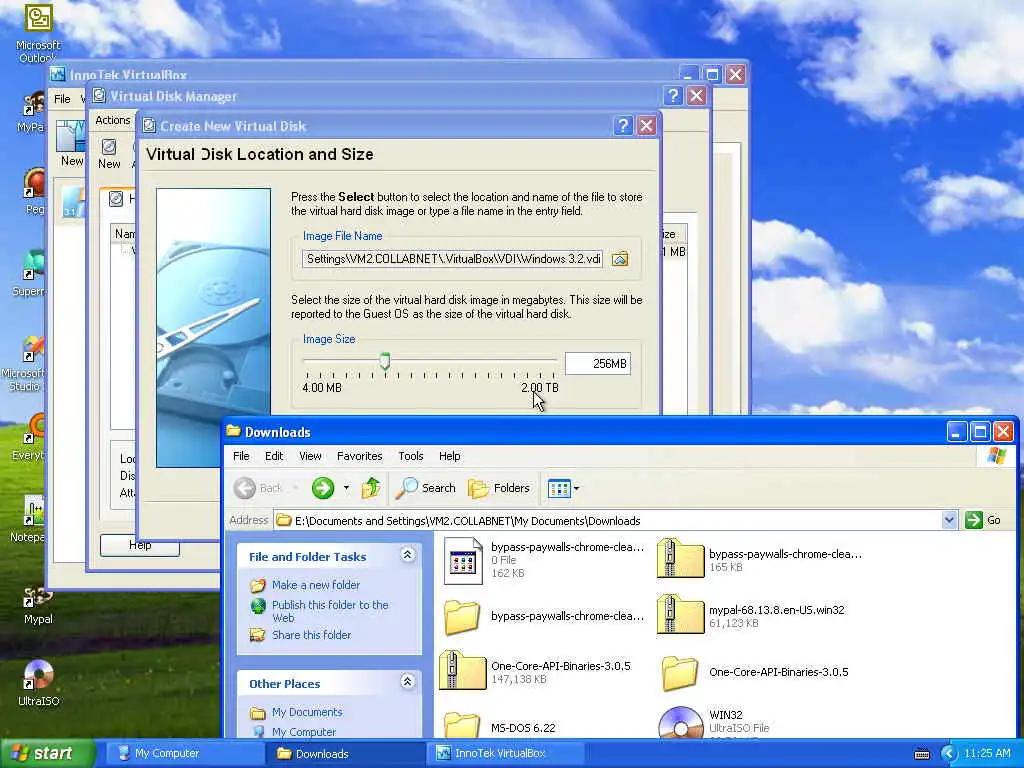Click the Go button beside the address bar
This screenshot has width=1024, height=768.
tap(983, 520)
